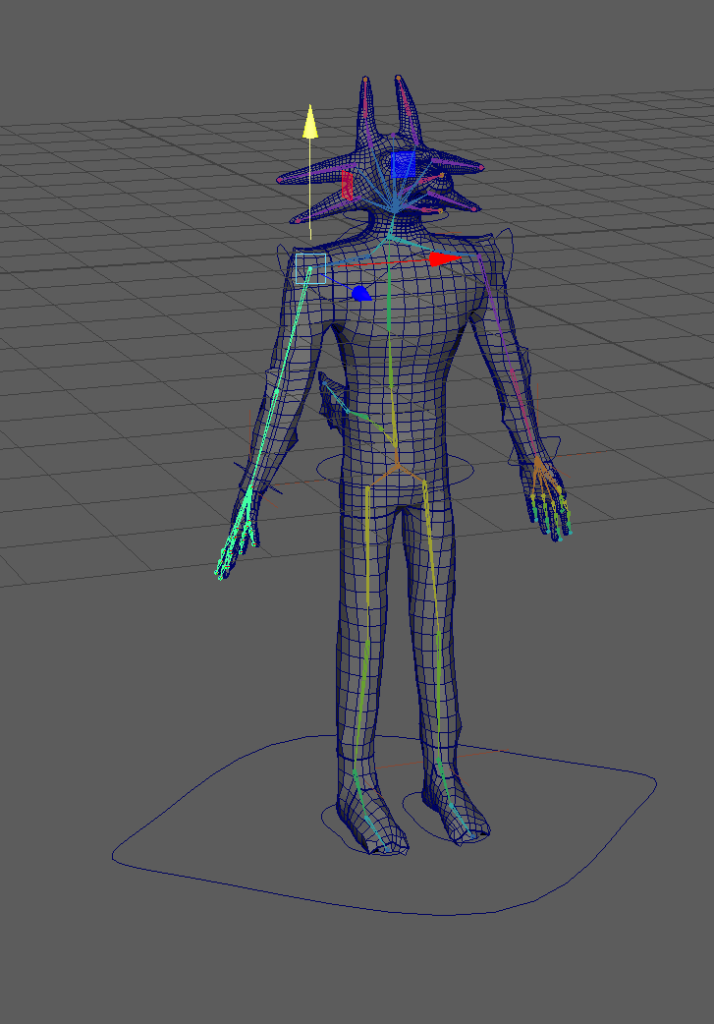Image resolution: width=714 pixels, height=1024 pixels.
Task: Select the circular hip control curve around the waist
Action: point(395,470)
